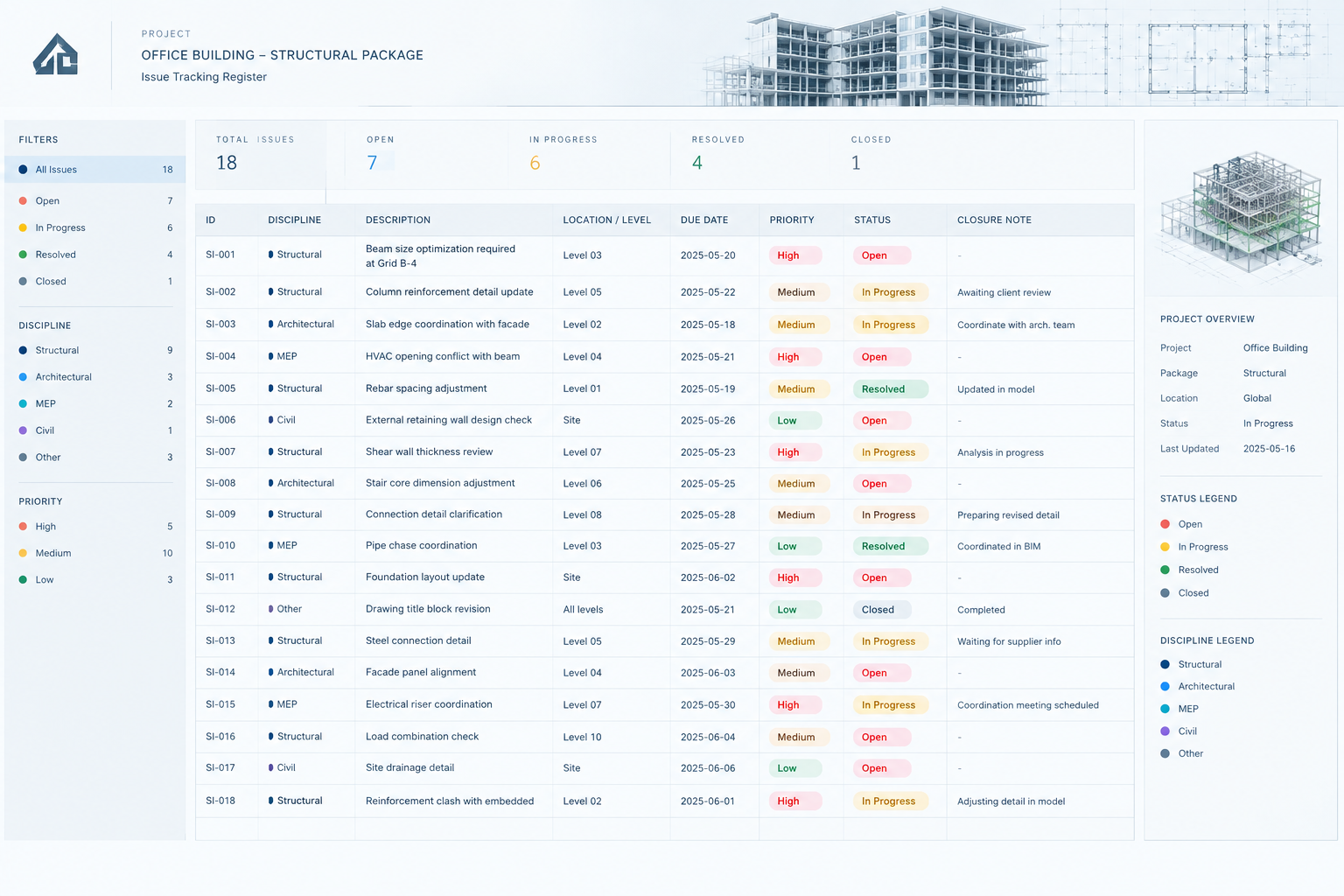Select the All Issues filter
The width and height of the screenshot is (1344, 896).
tap(94, 170)
